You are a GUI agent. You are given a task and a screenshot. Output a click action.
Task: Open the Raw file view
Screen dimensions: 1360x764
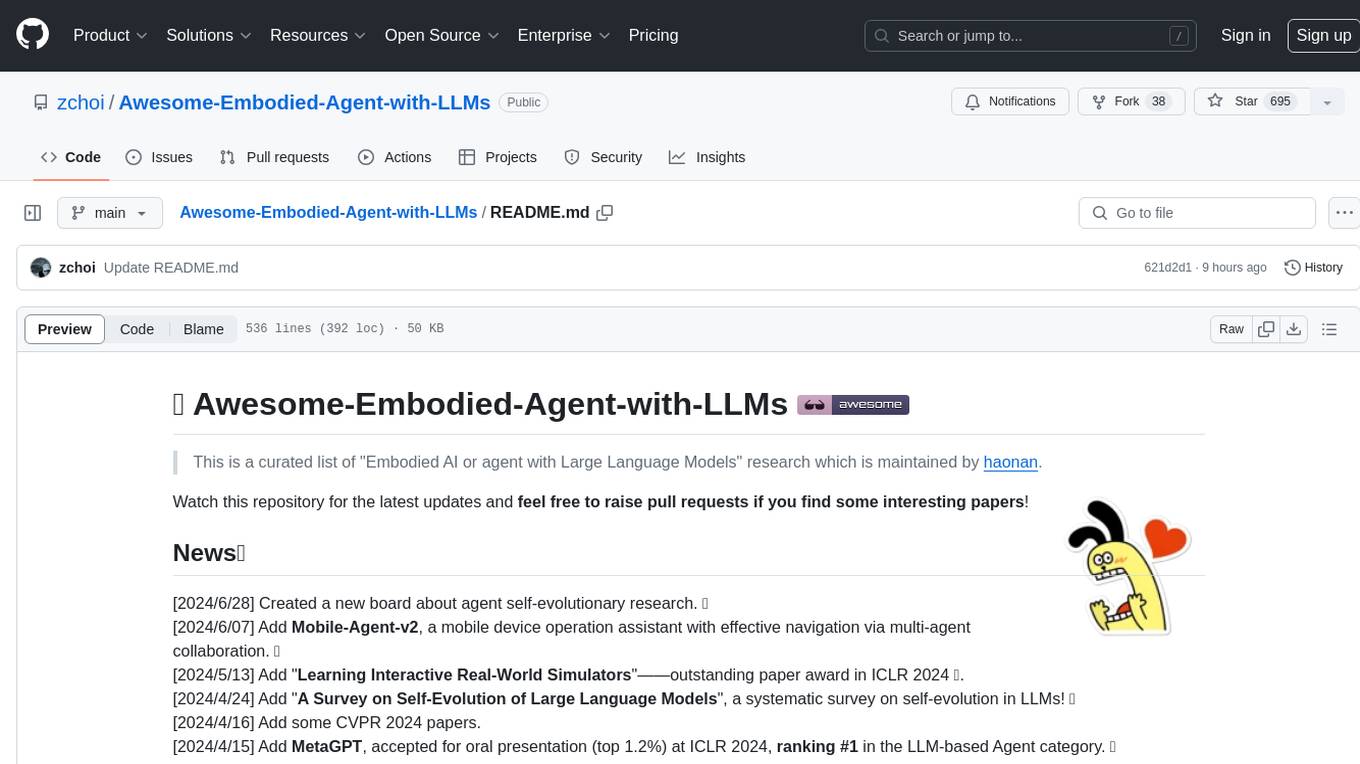(1231, 329)
